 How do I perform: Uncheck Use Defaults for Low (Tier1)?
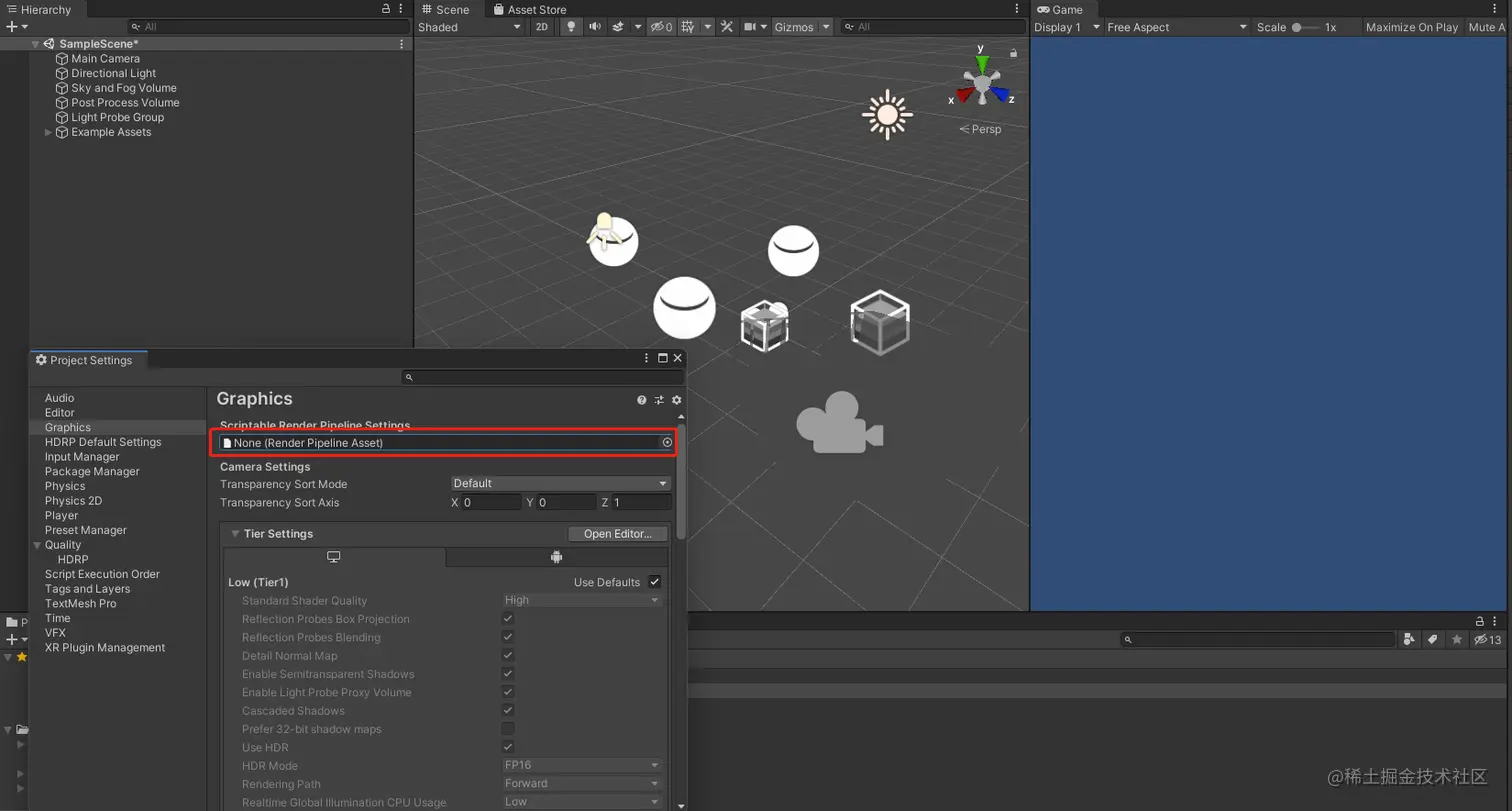click(x=654, y=582)
